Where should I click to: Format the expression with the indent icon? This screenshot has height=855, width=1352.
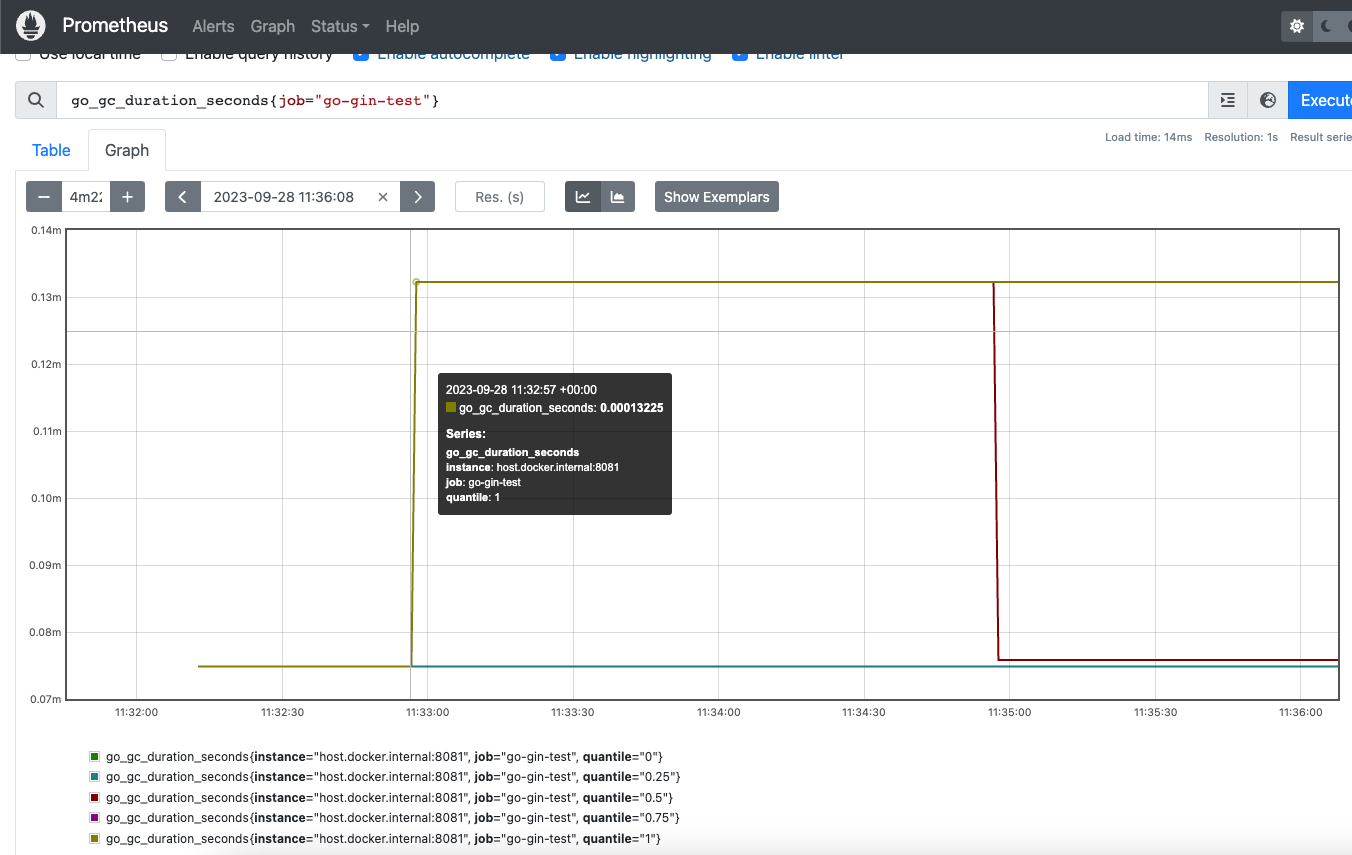coord(1228,100)
